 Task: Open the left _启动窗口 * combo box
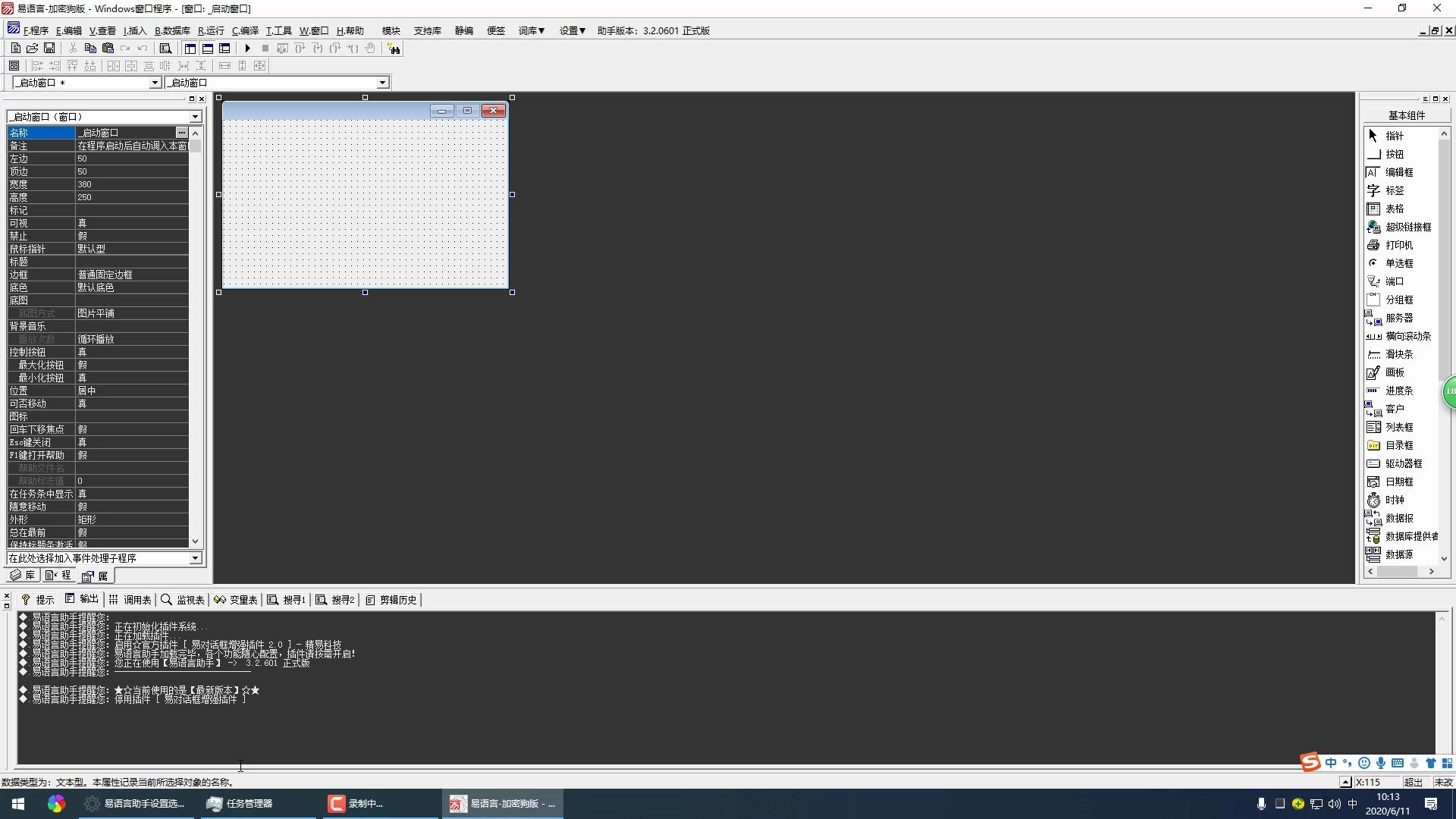click(87, 83)
